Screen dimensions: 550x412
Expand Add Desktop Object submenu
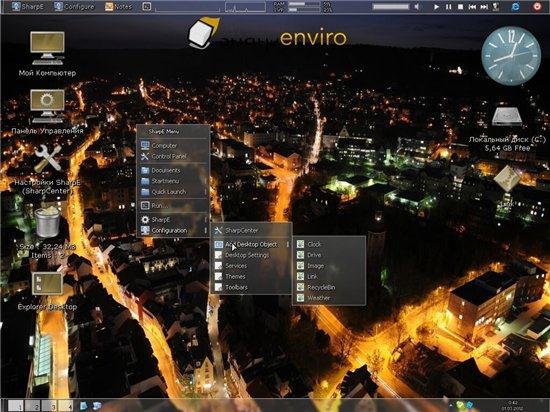(x=251, y=244)
